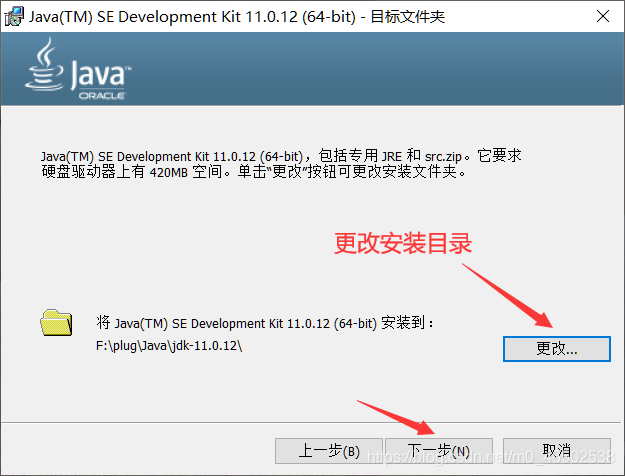Image resolution: width=625 pixels, height=476 pixels.
Task: Click the 更改... button to change folder
Action: coord(556,349)
